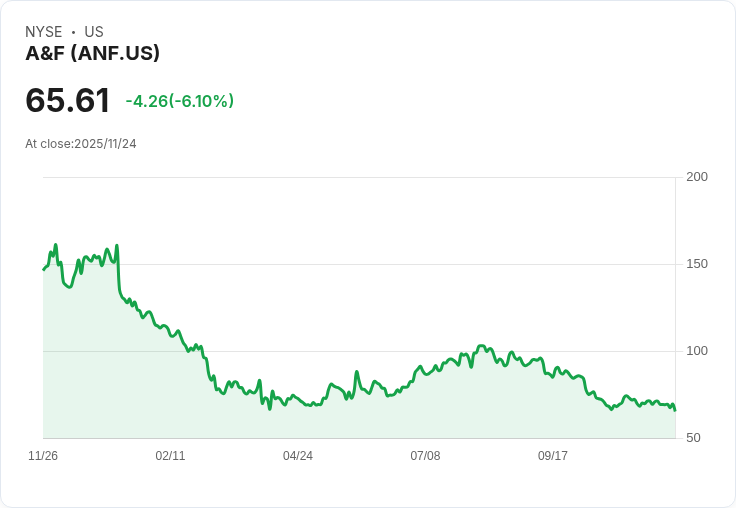The image size is (736, 508).
Task: Click the At close:2025/11/24 date text
Action: pos(81,144)
